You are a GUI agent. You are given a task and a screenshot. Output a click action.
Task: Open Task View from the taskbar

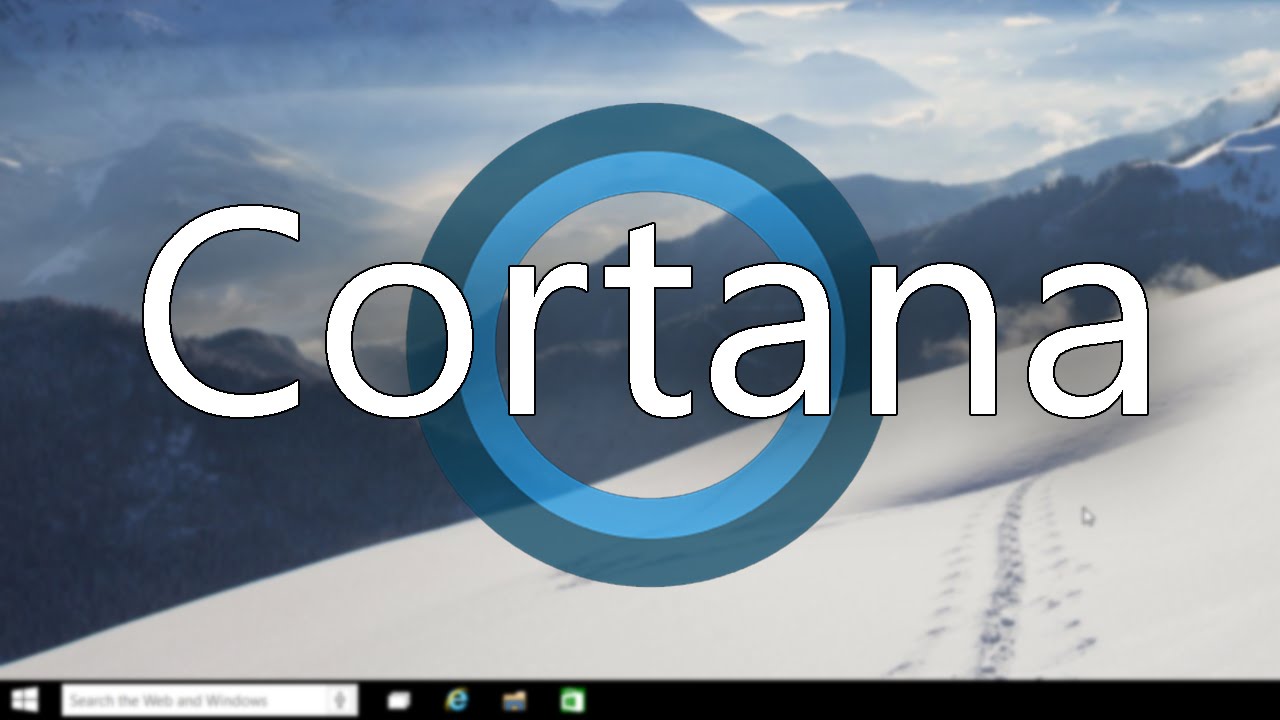click(x=400, y=701)
